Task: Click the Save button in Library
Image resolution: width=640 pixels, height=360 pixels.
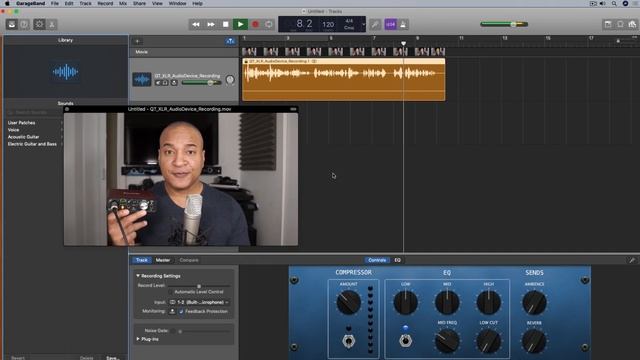Action: tap(112, 358)
